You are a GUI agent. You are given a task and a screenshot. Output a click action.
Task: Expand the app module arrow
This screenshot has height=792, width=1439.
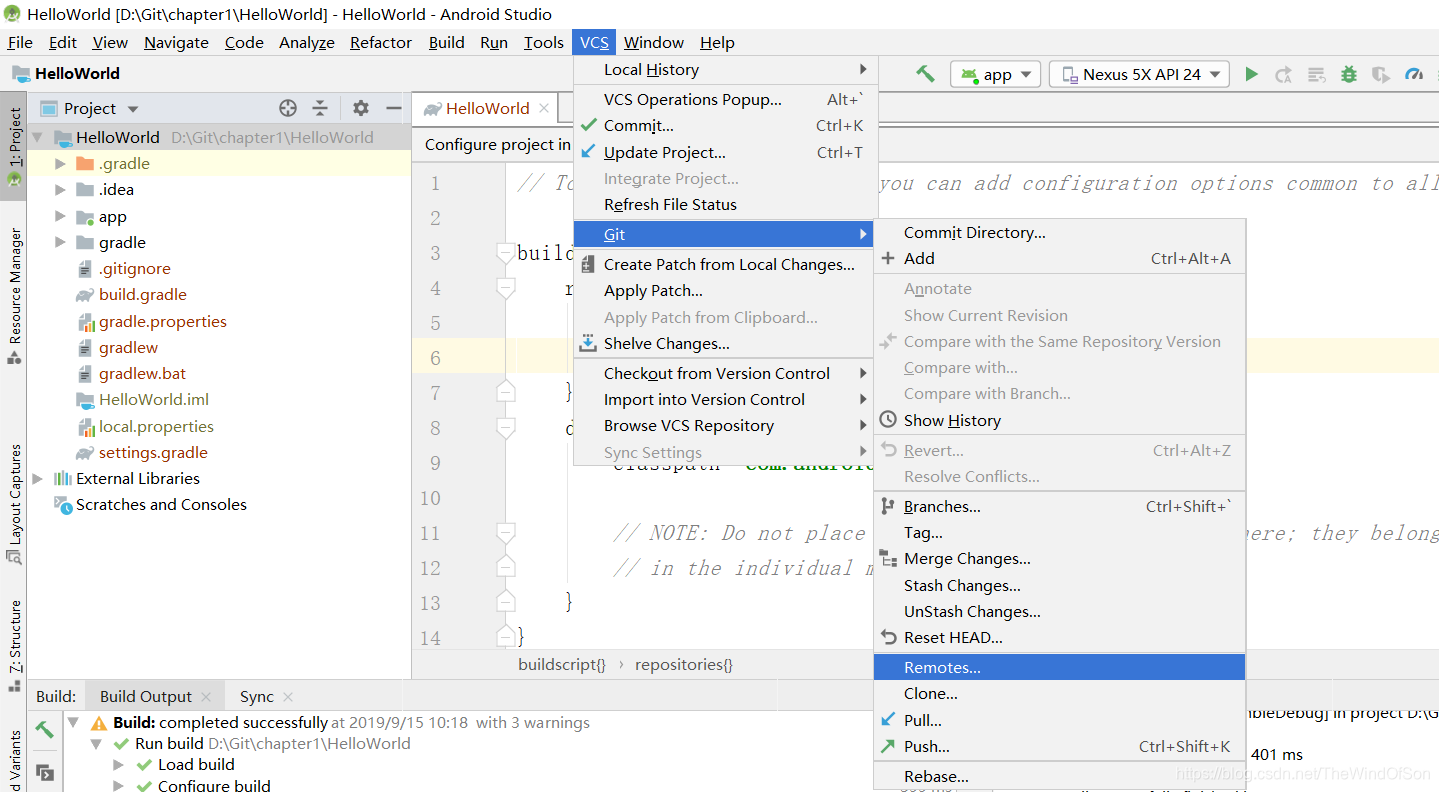click(60, 217)
